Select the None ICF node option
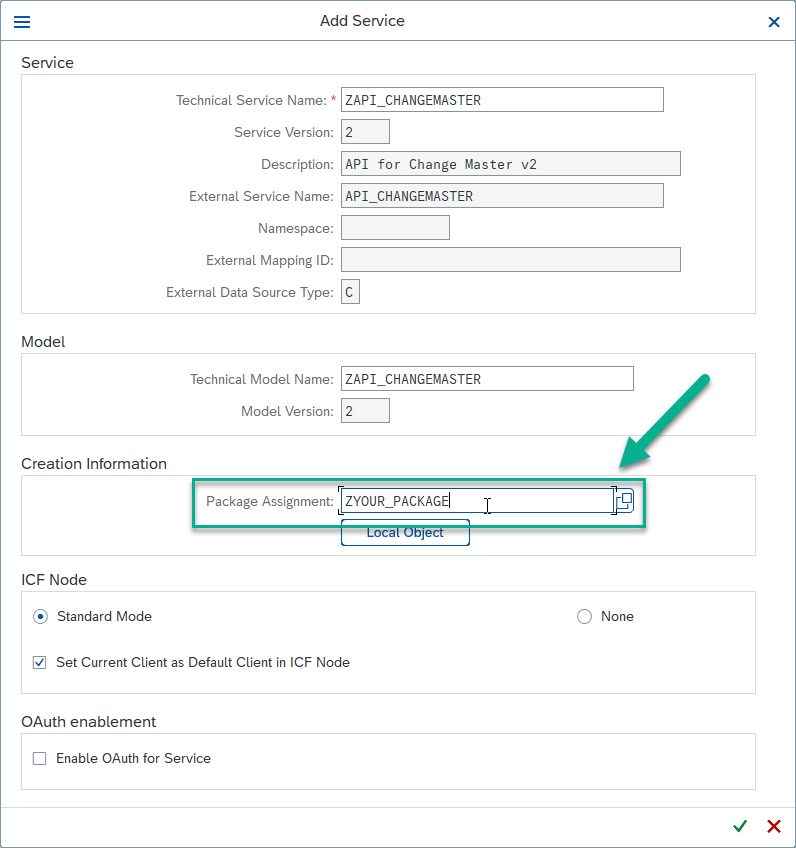The width and height of the screenshot is (796, 848). tap(584, 616)
